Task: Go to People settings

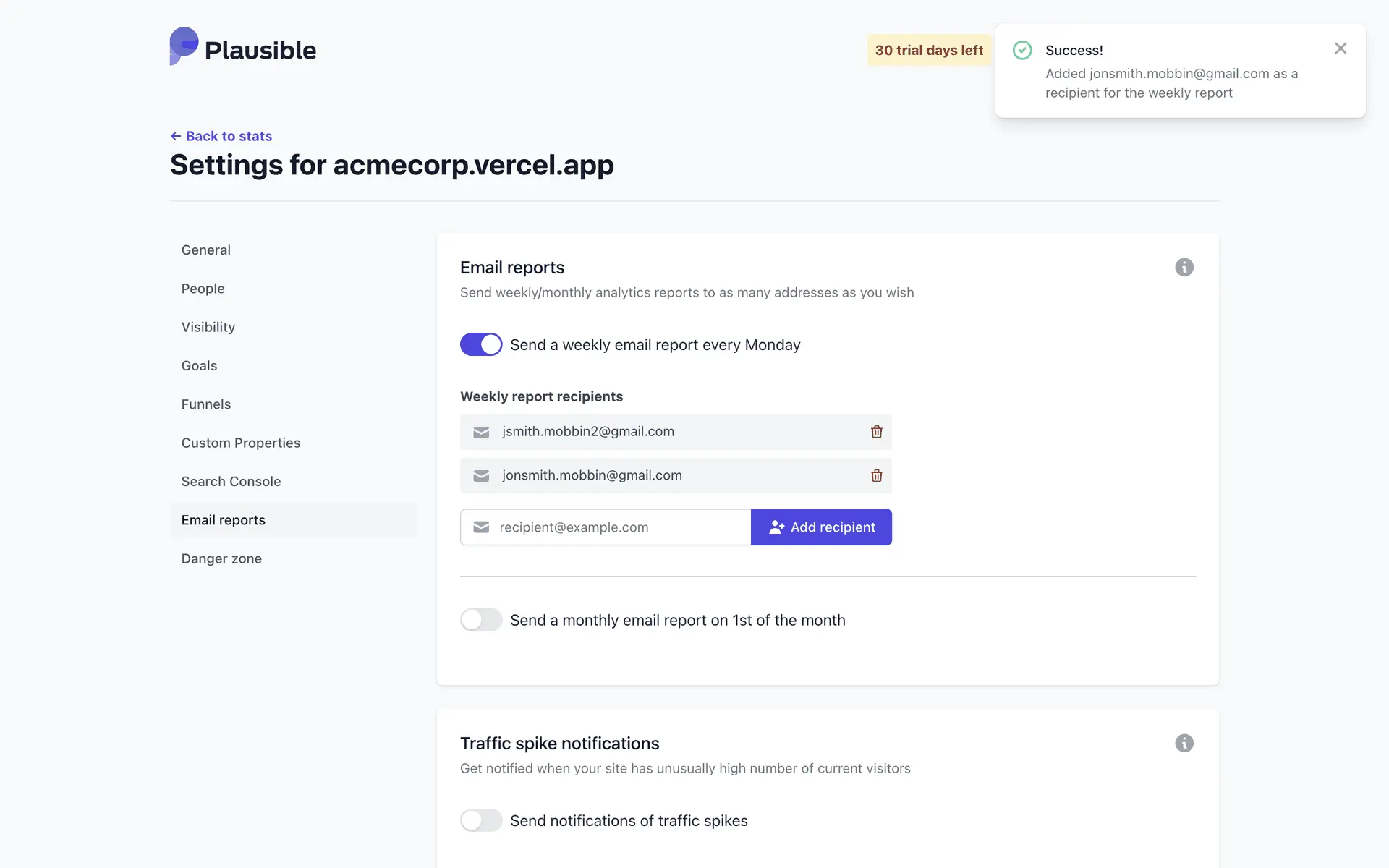Action: [203, 289]
